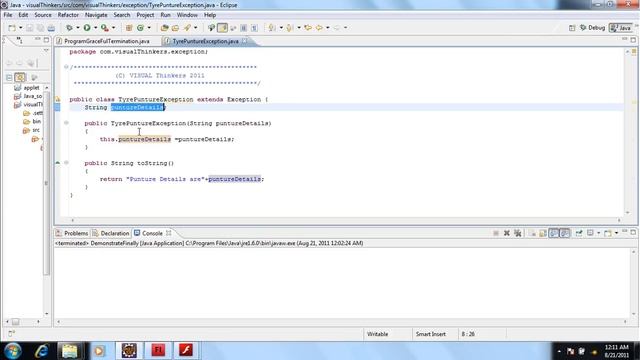The image size is (640, 360).
Task: Click the Back navigation arrow icon
Action: 319,28
